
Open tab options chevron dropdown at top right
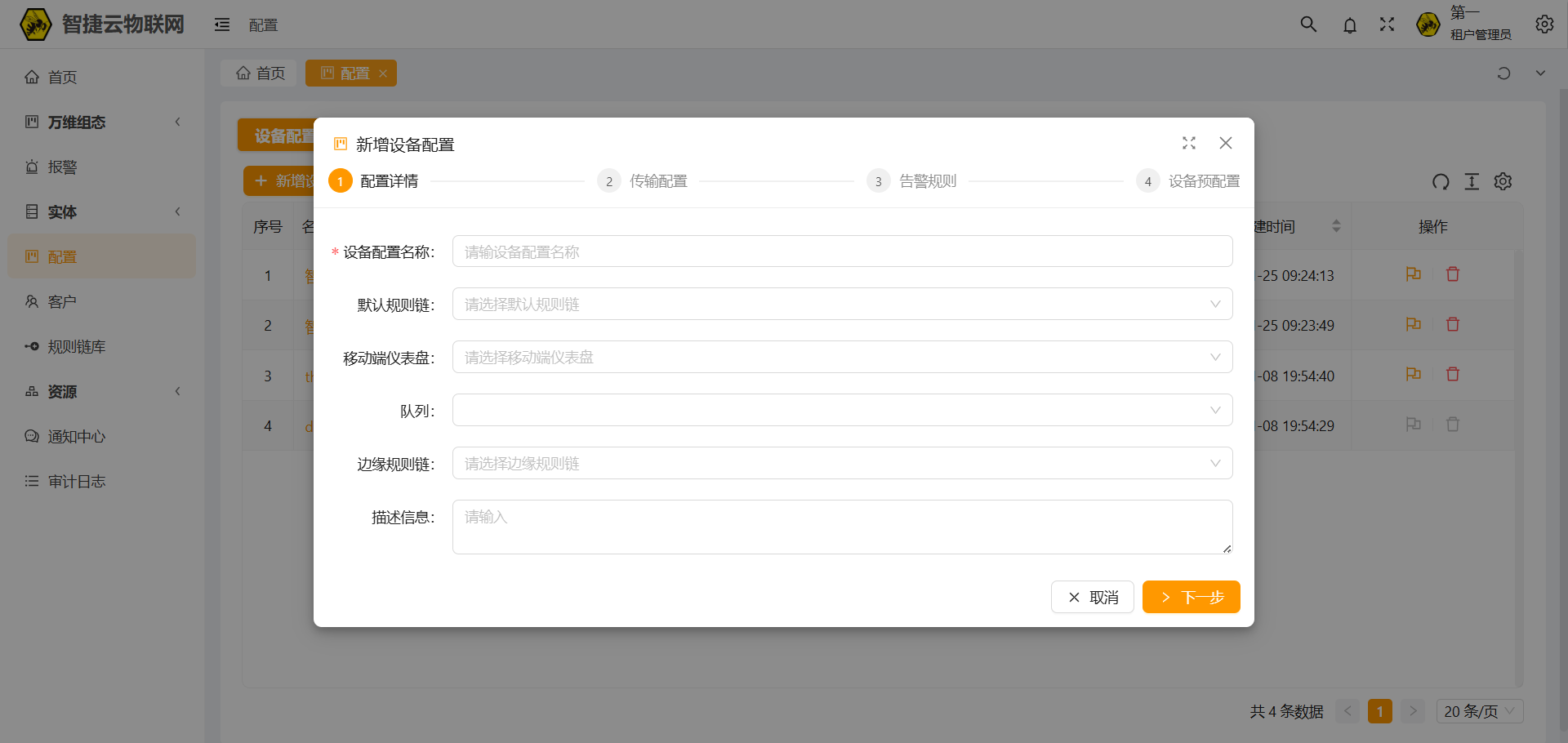click(x=1540, y=73)
